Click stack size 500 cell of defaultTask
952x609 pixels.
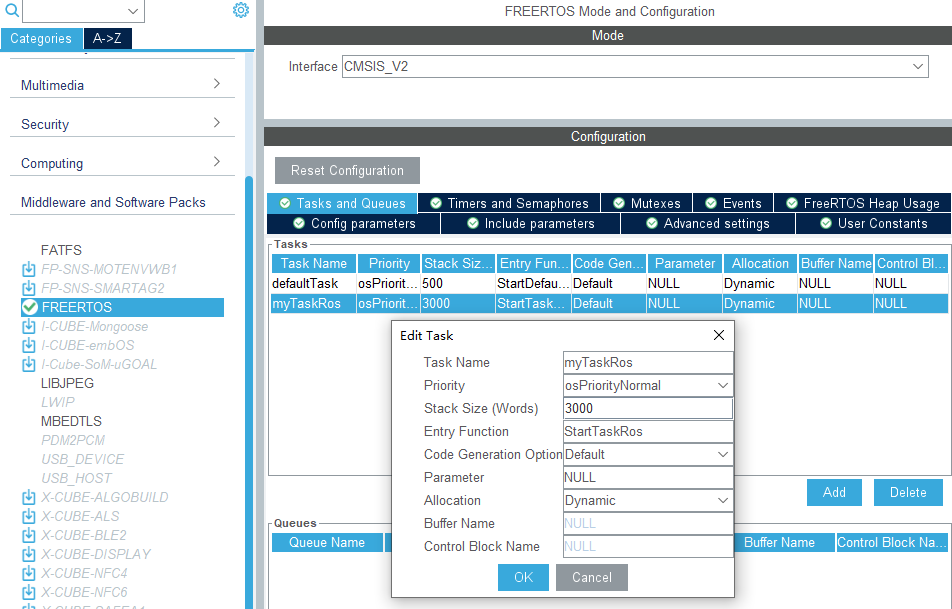pos(458,284)
